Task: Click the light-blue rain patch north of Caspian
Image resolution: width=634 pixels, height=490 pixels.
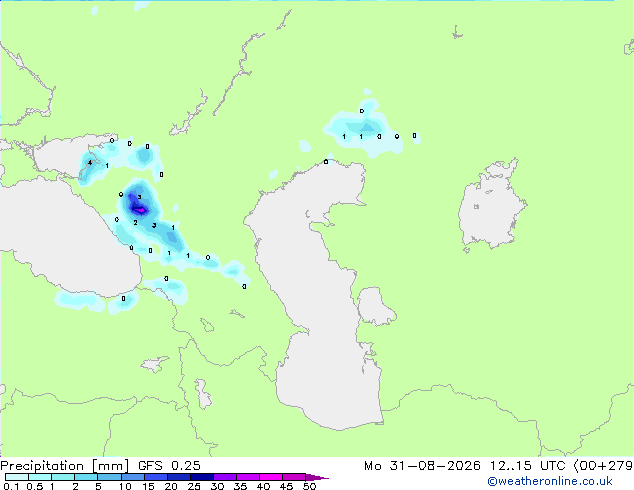Action: 362,129
